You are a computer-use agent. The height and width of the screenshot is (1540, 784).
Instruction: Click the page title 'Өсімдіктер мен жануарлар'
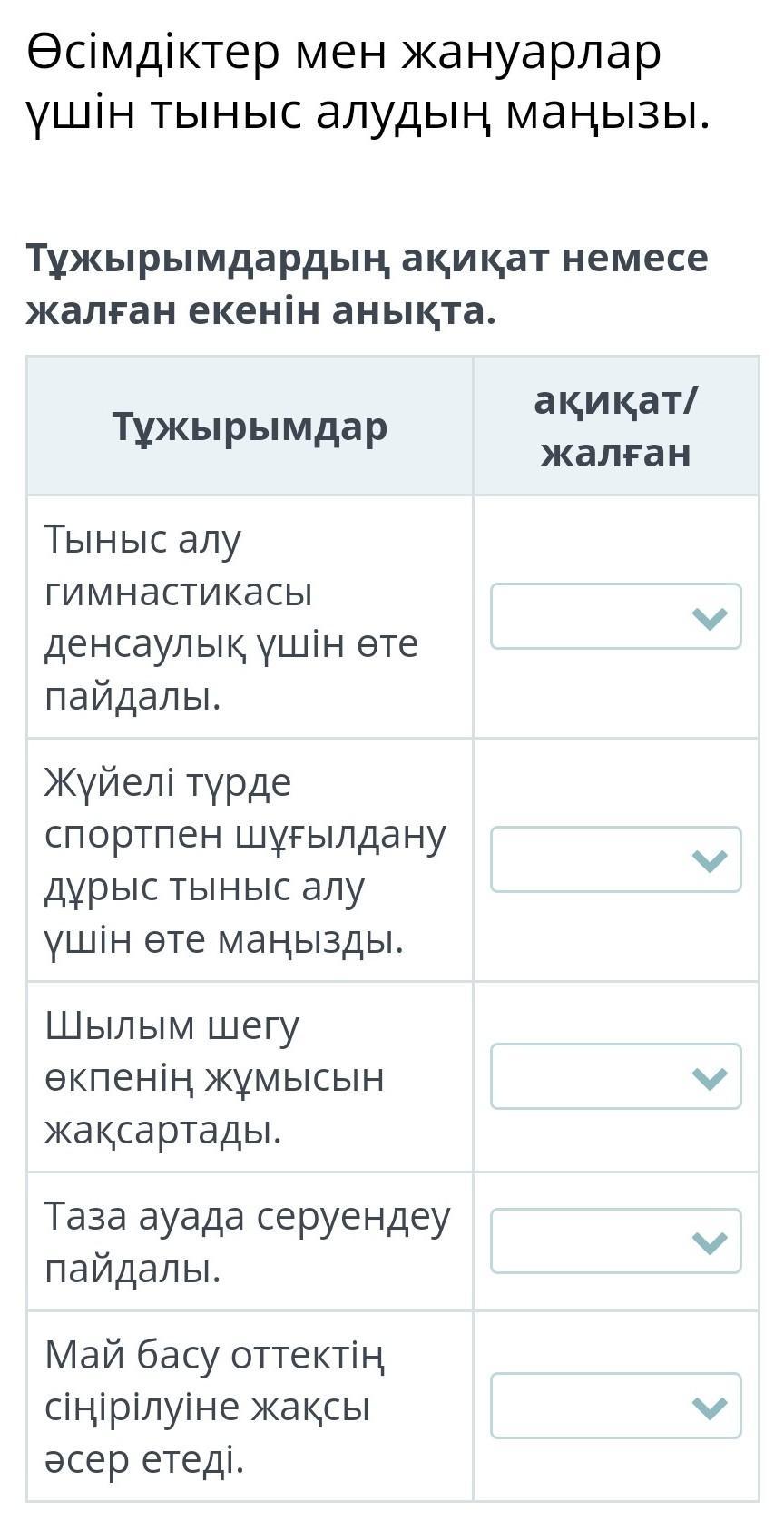pos(344,52)
